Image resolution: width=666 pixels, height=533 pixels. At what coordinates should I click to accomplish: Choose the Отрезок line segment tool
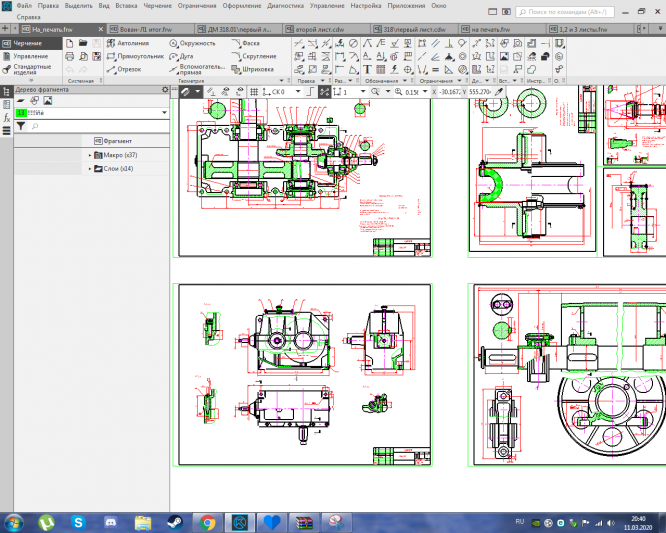tap(125, 70)
